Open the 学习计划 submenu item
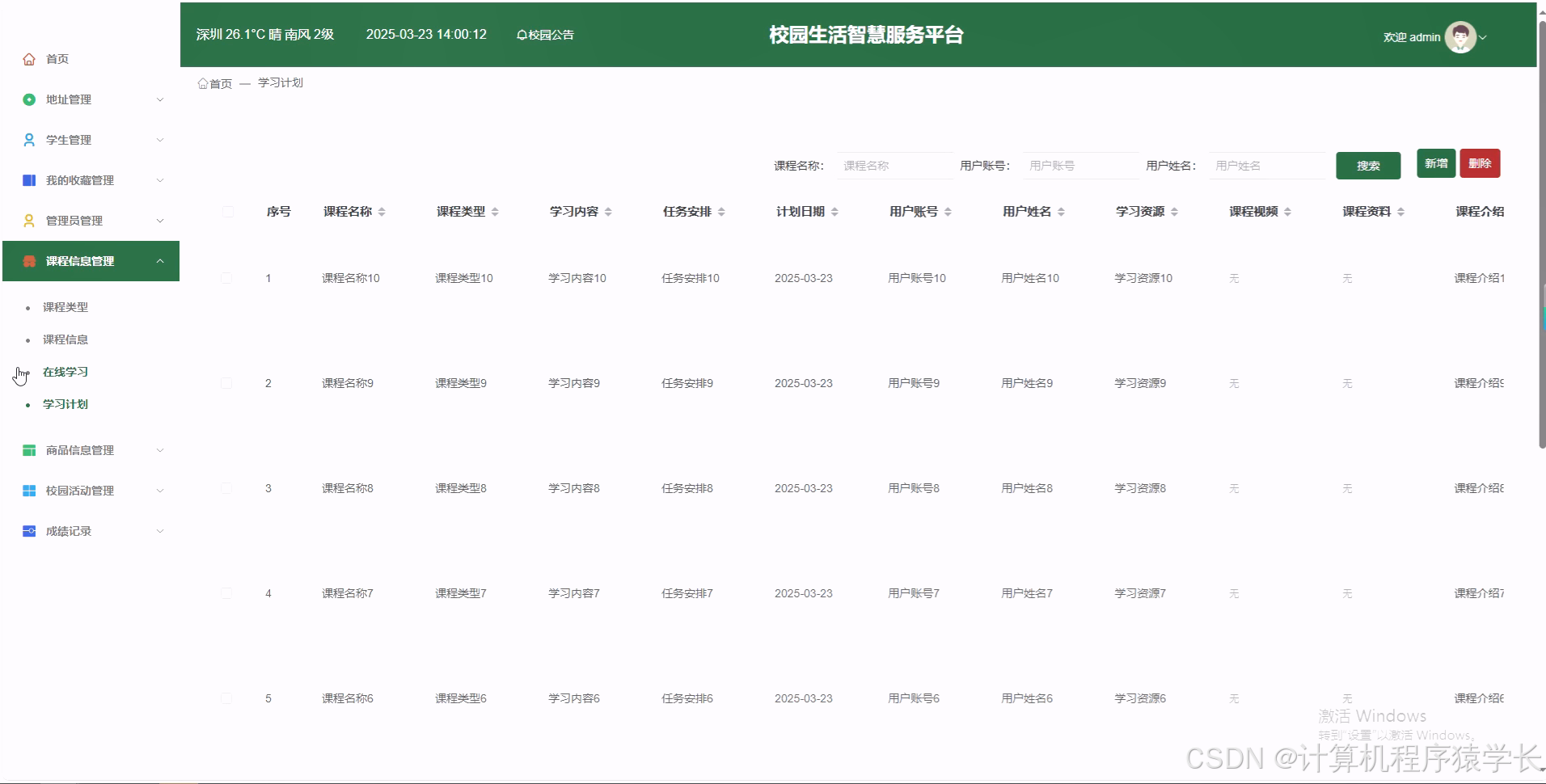The image size is (1546, 784). (65, 404)
